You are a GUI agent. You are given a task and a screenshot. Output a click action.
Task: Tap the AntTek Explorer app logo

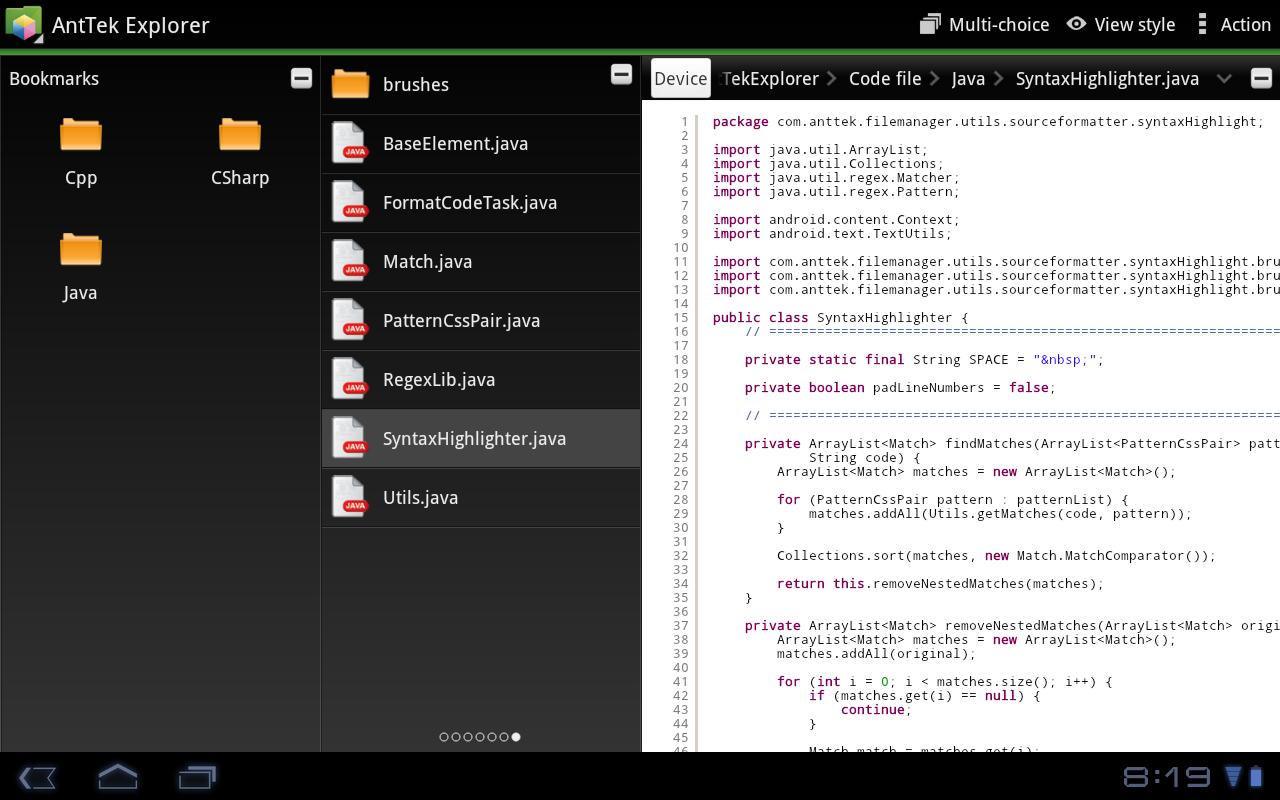(x=24, y=24)
